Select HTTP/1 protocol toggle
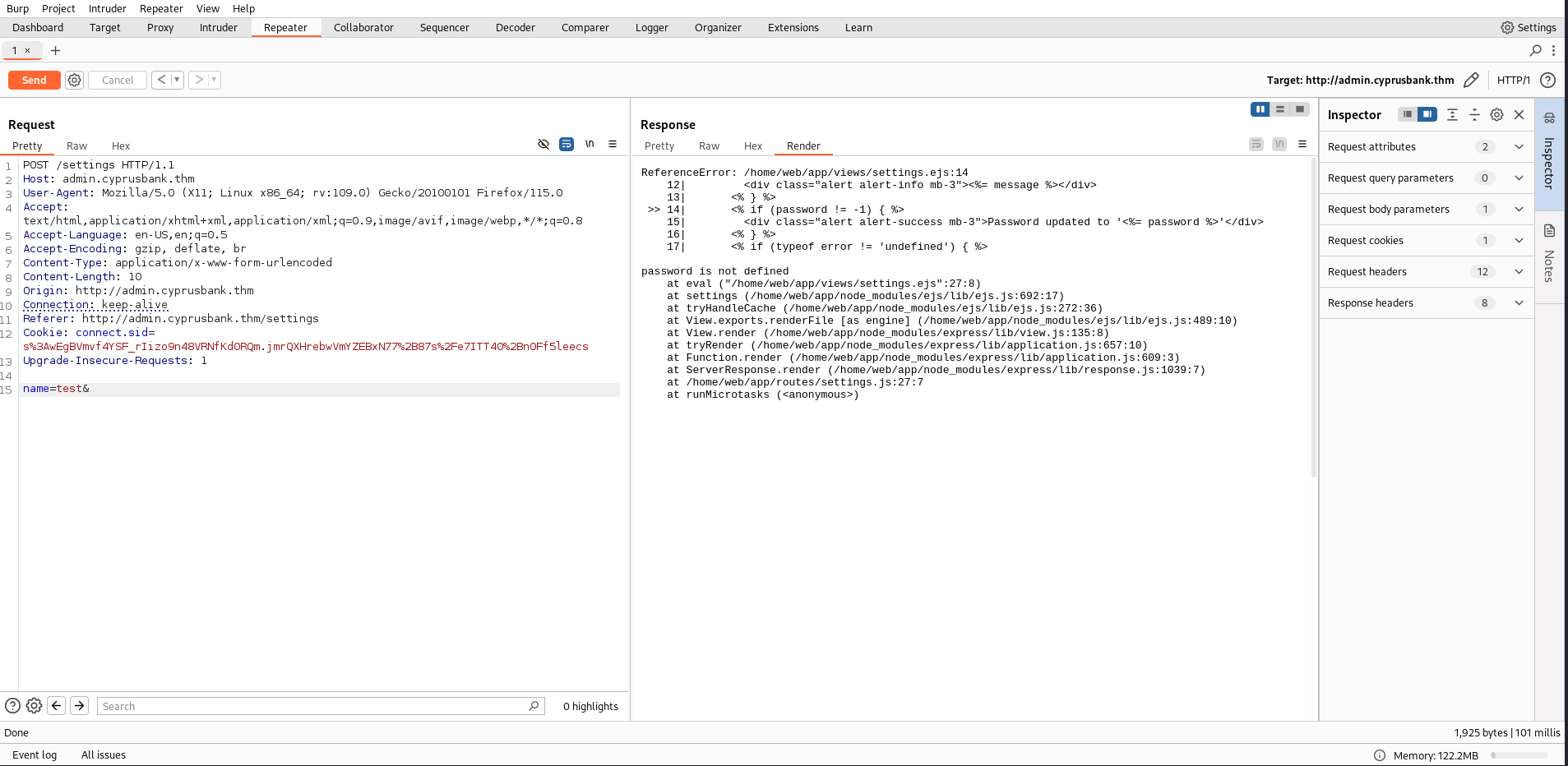The height and width of the screenshot is (766, 1568). 1514,80
